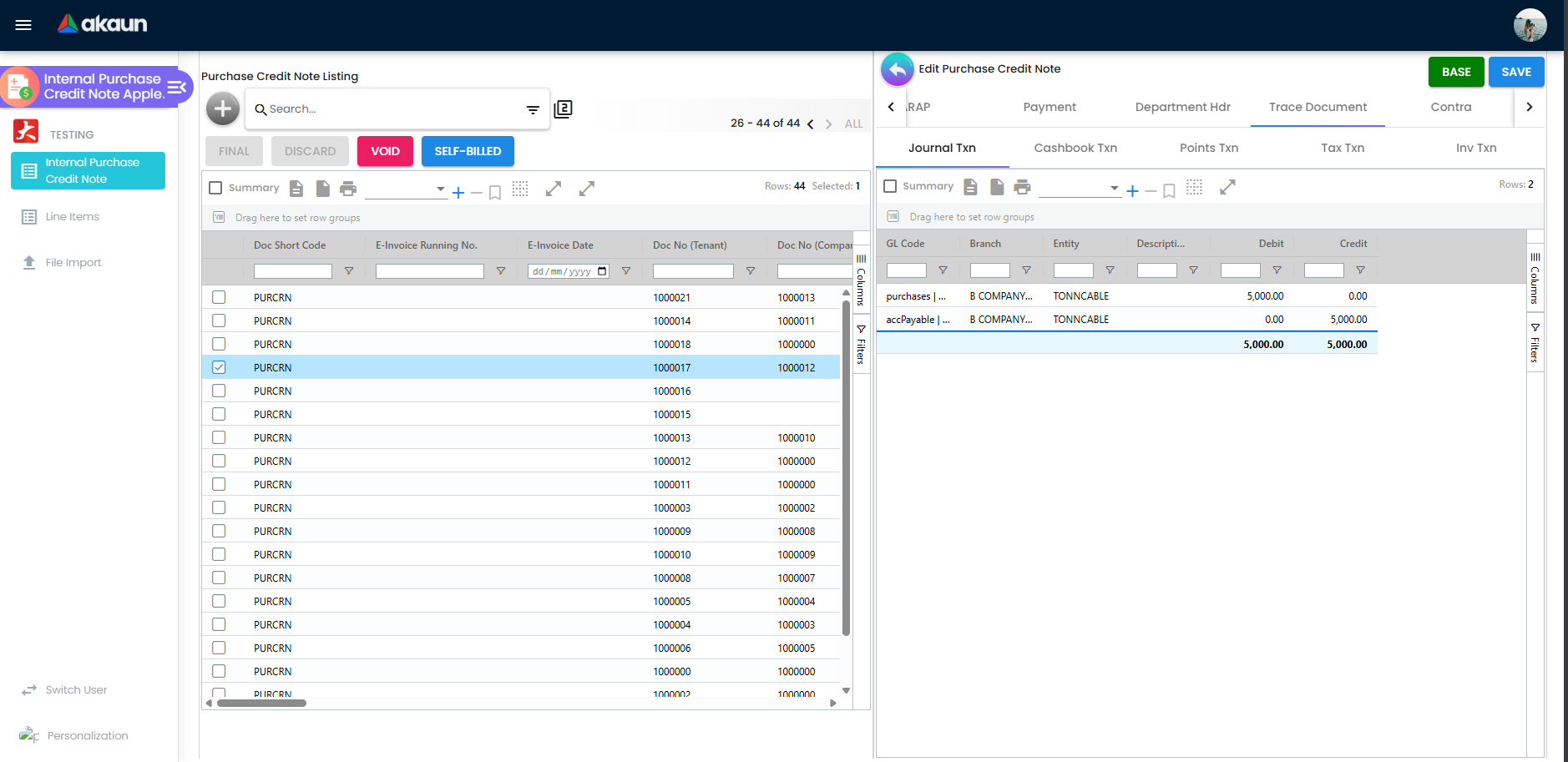
Task: Add a listing view with plus icon
Action: coord(458,193)
